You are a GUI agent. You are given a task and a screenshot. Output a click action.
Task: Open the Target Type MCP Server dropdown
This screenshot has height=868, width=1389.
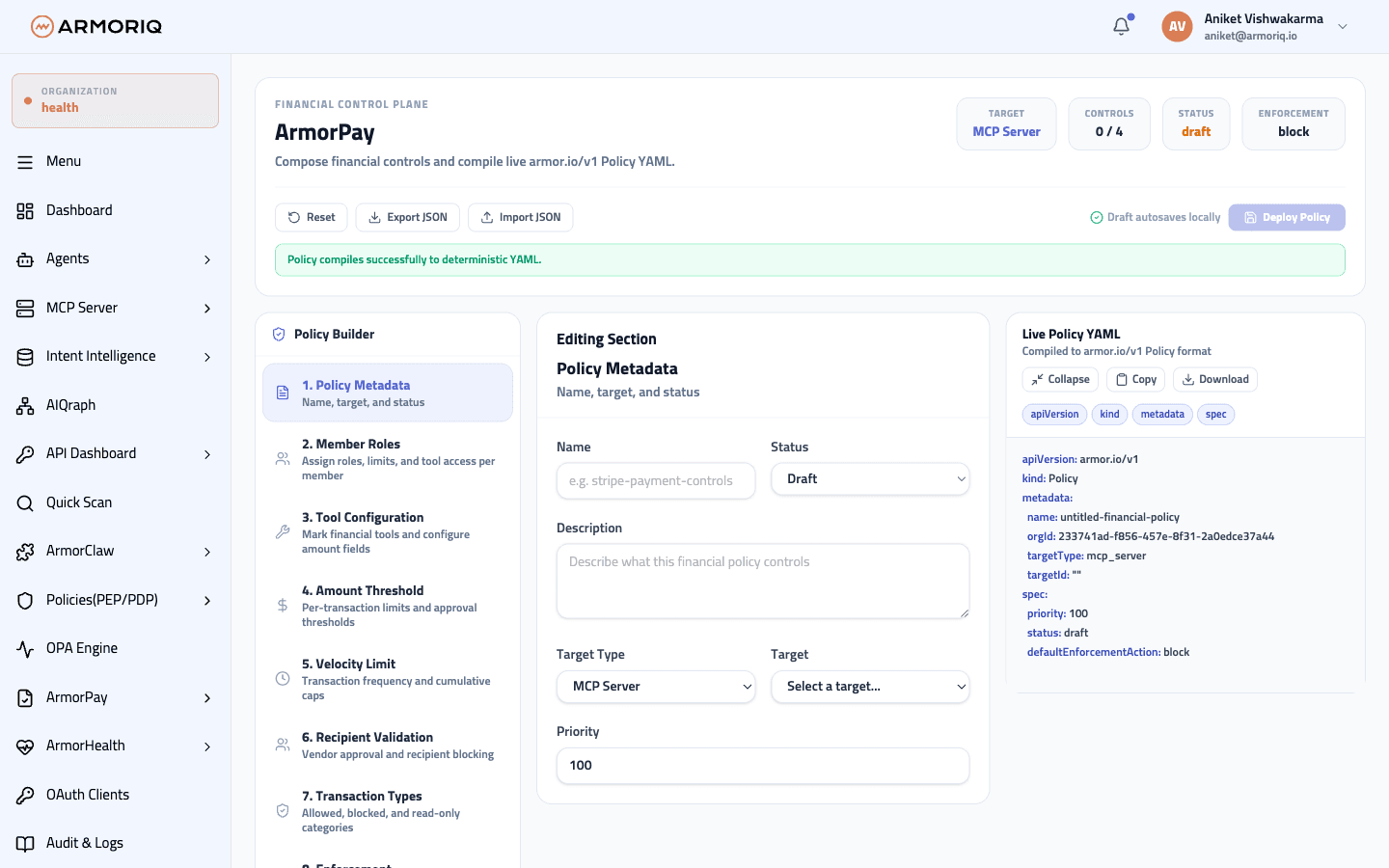click(656, 687)
